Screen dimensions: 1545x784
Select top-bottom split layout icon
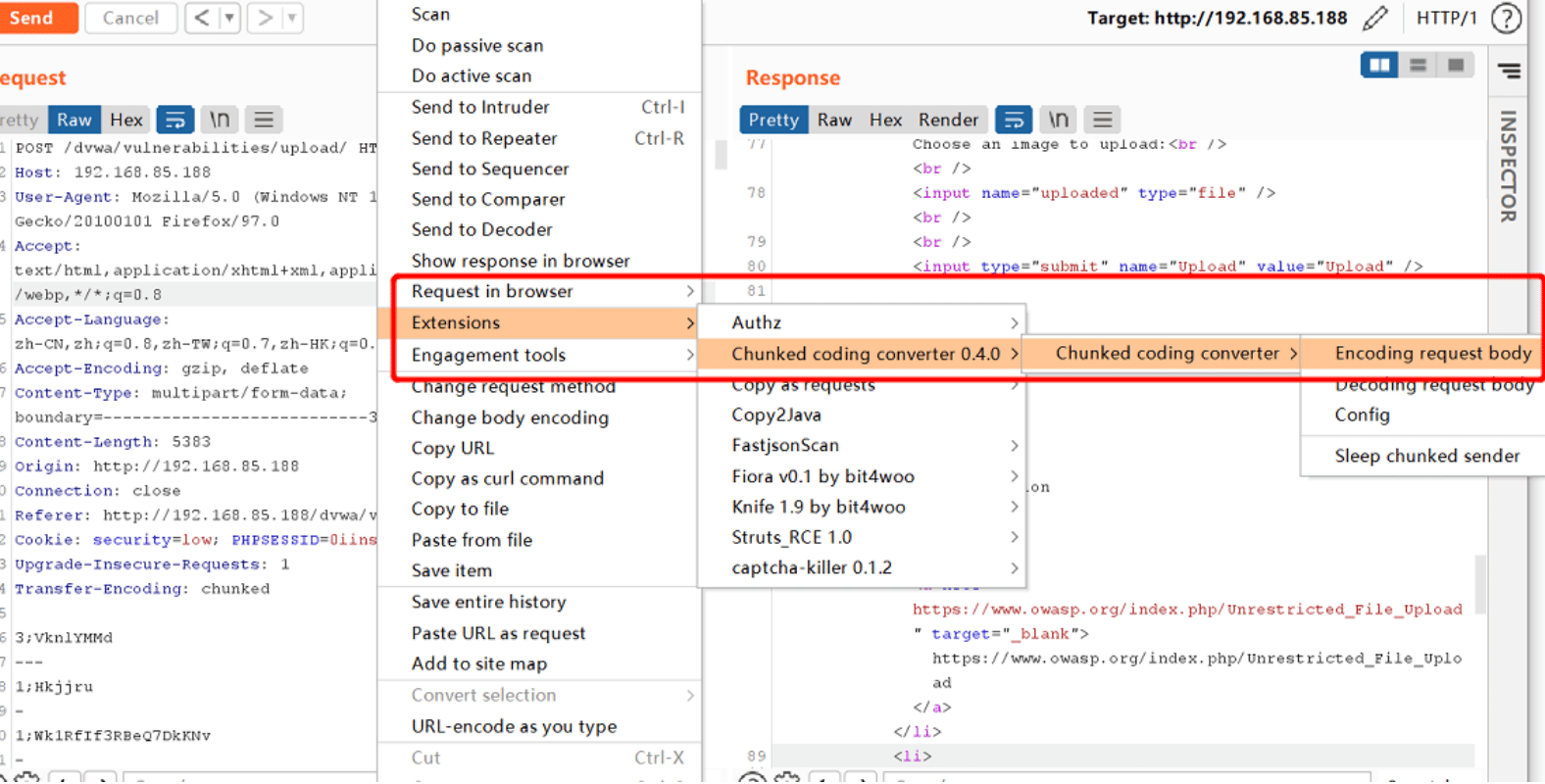(1418, 65)
